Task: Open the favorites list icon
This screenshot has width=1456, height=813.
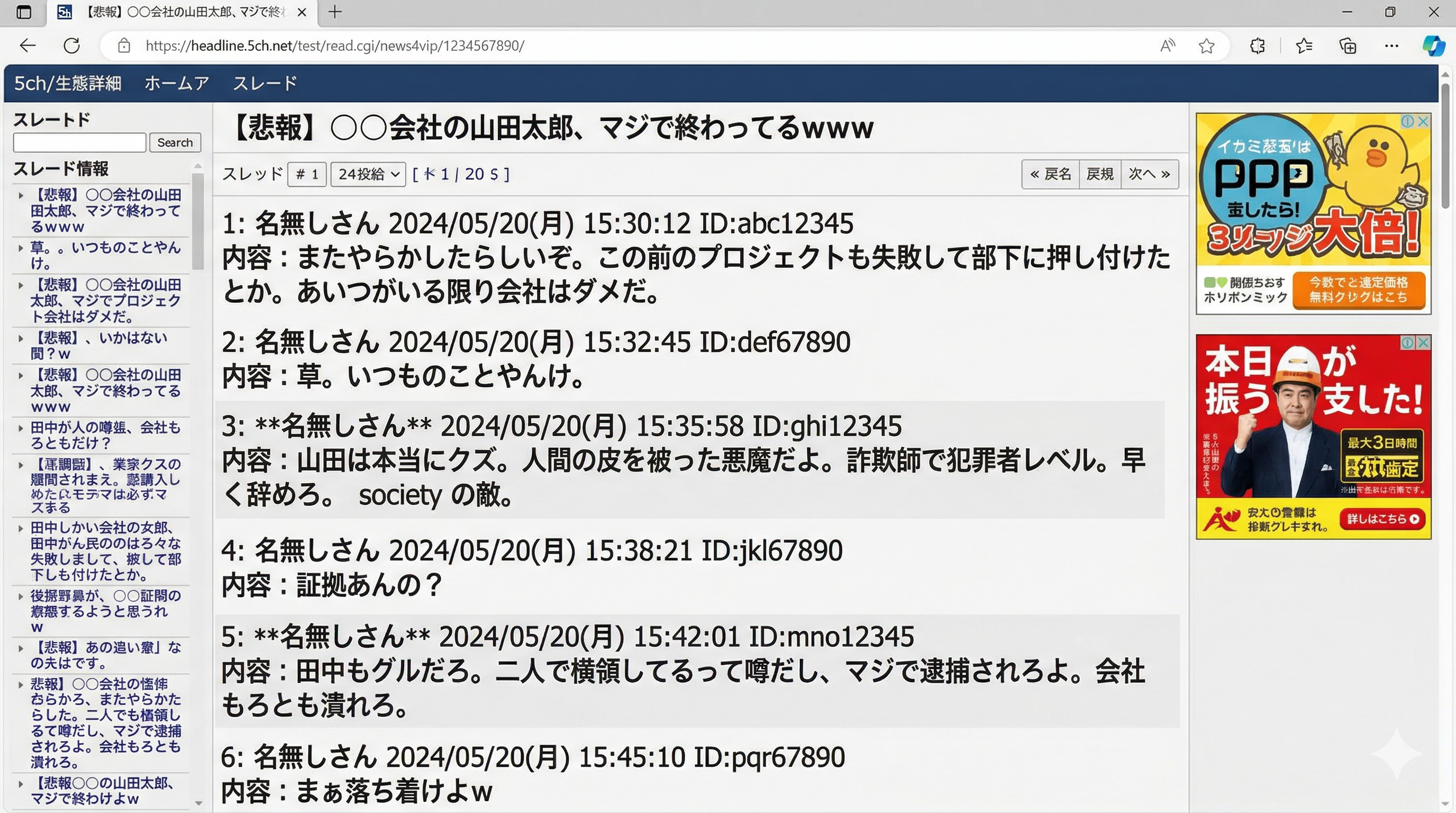Action: (x=1304, y=46)
